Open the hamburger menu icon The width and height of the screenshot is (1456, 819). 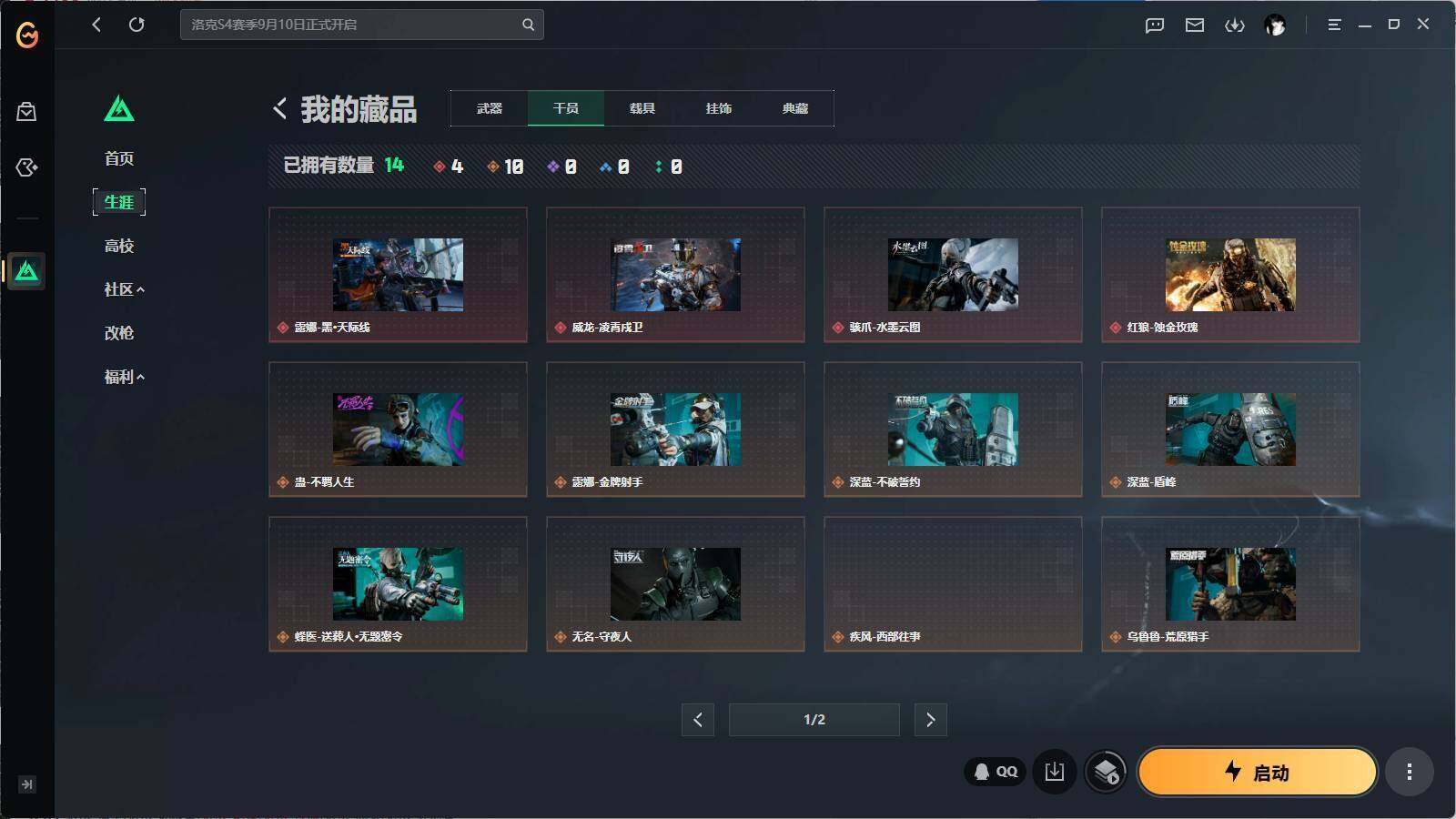point(1334,25)
